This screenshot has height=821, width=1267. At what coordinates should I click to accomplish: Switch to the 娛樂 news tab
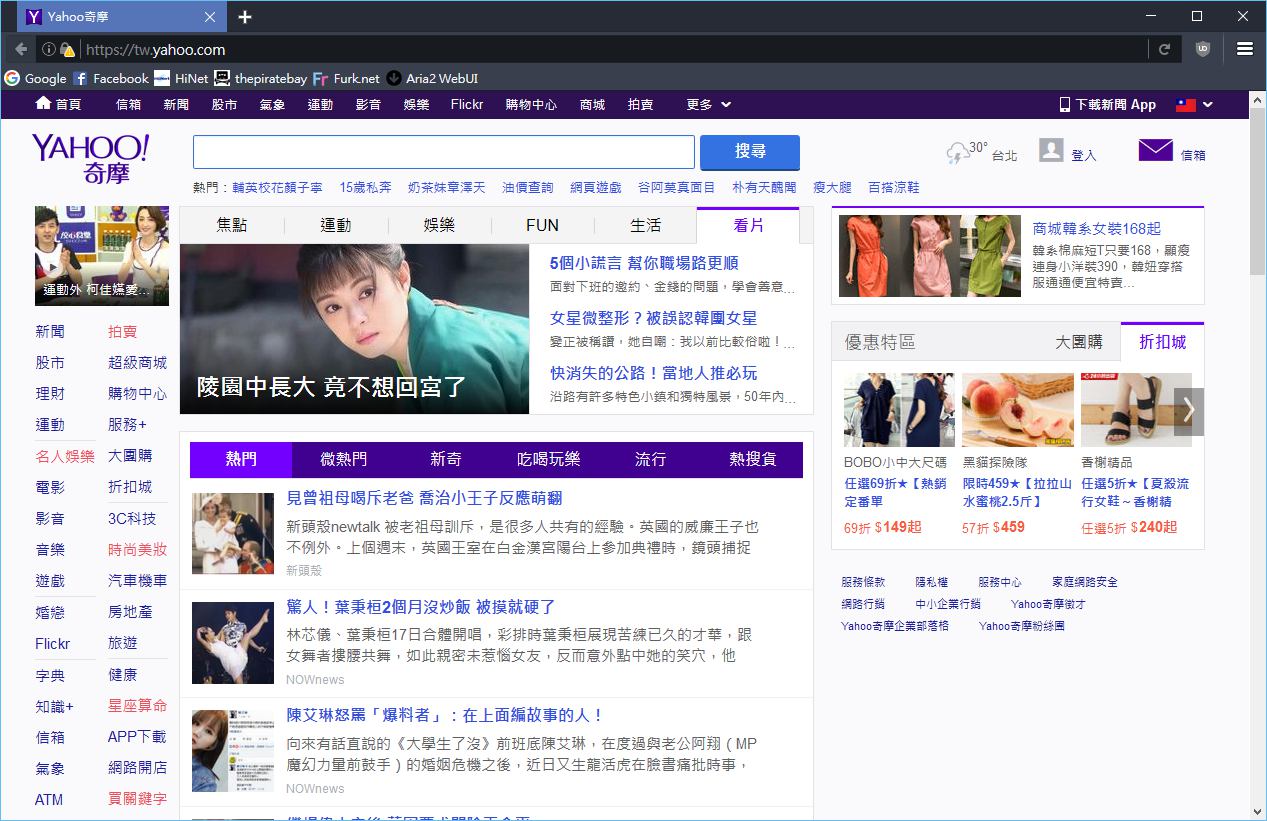[439, 225]
